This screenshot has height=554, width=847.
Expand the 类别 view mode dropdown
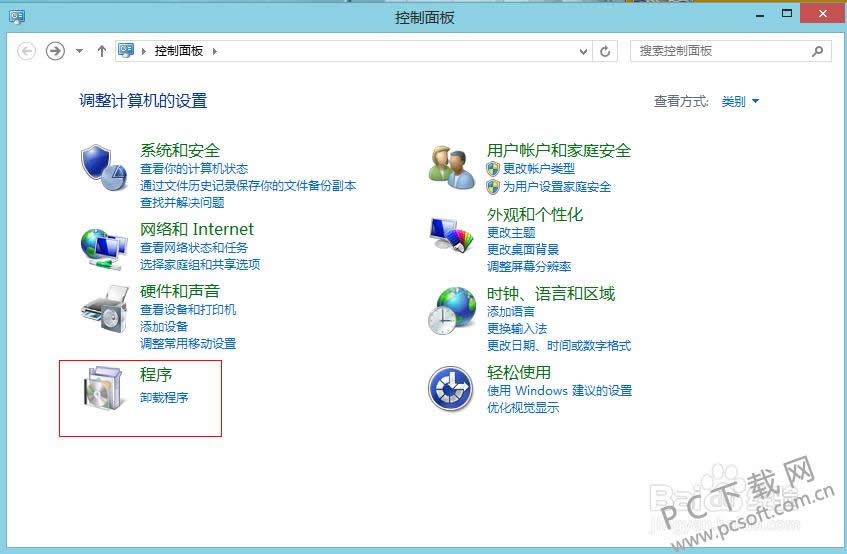click(x=740, y=101)
